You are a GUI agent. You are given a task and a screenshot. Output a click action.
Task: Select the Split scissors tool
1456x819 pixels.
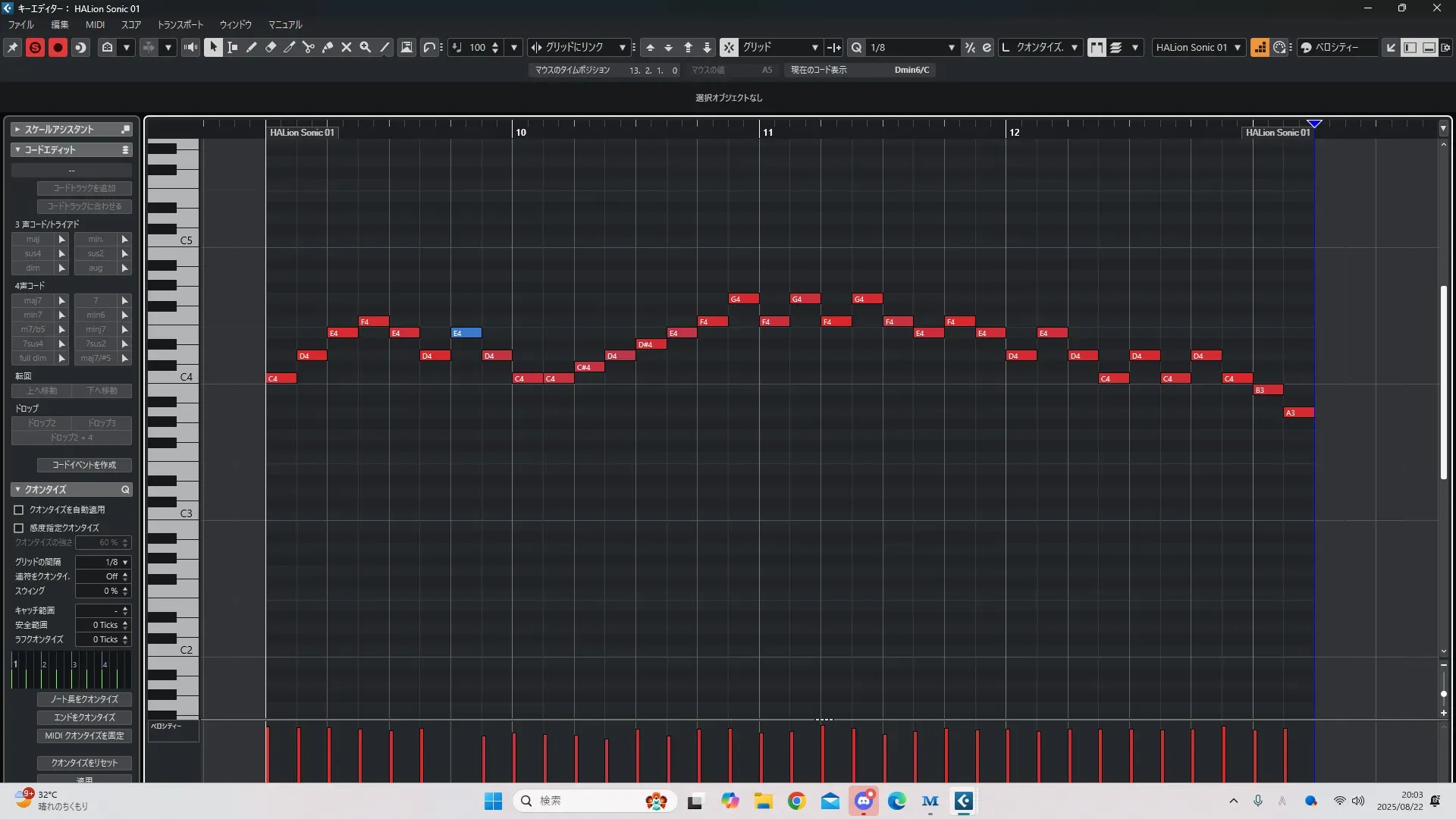309,47
